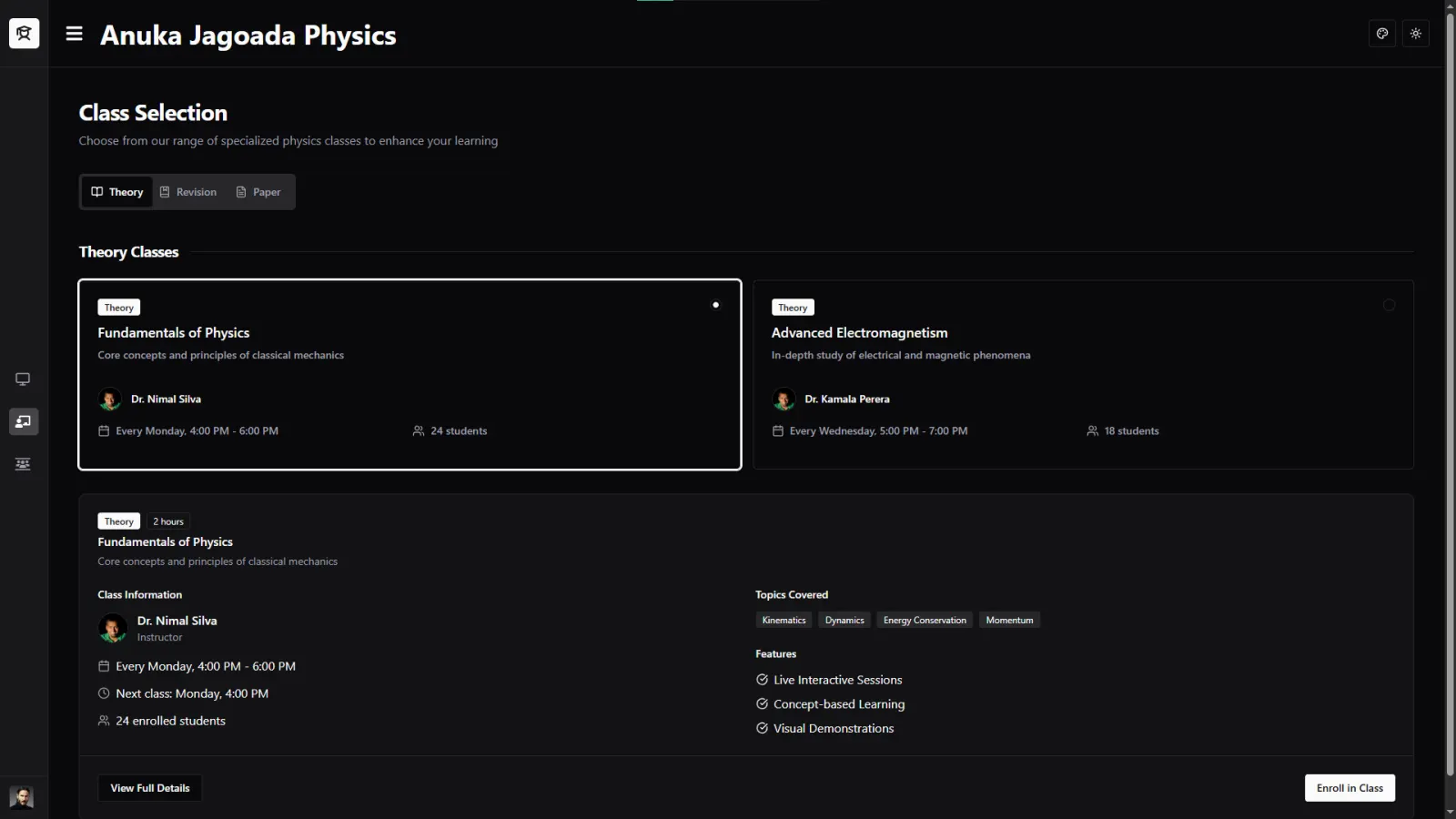Switch to the Theory tab

point(117,192)
